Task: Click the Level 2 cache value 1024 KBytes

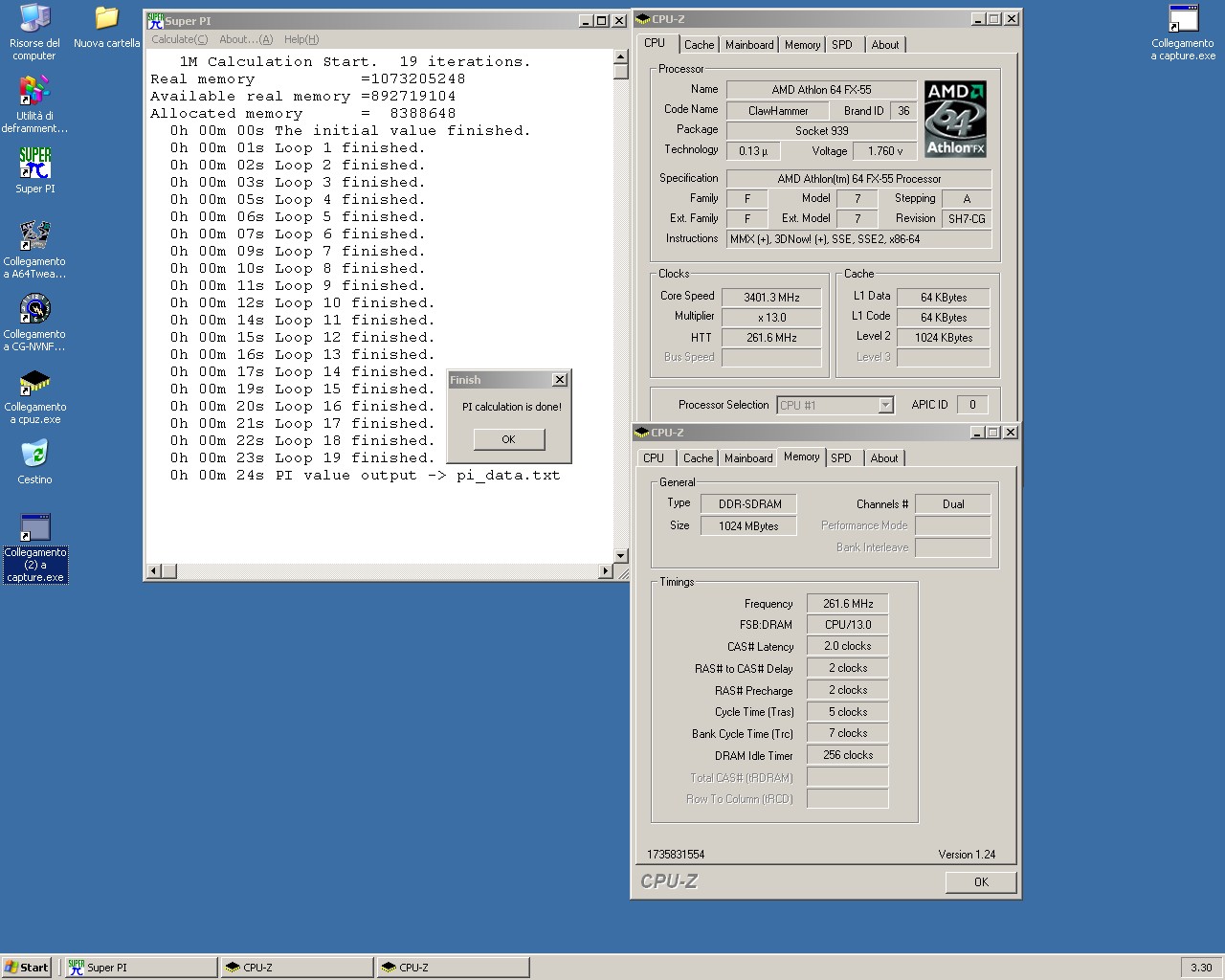Action: coord(944,338)
